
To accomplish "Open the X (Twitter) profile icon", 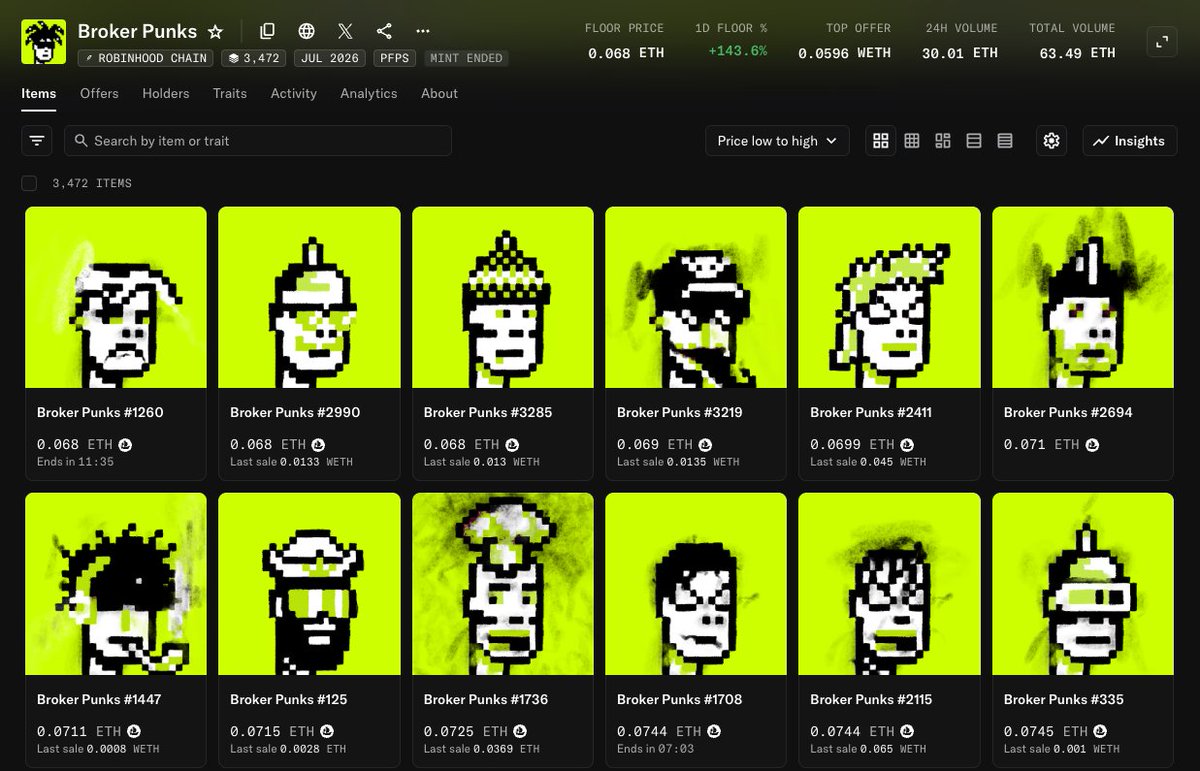I will coord(345,32).
